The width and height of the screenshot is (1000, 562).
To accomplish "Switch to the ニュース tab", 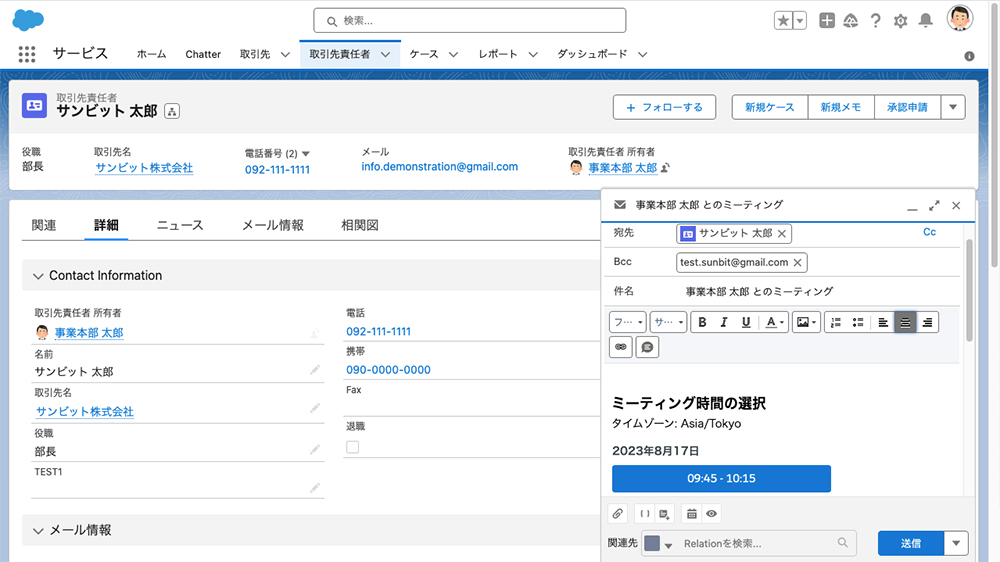I will pyautogui.click(x=180, y=225).
